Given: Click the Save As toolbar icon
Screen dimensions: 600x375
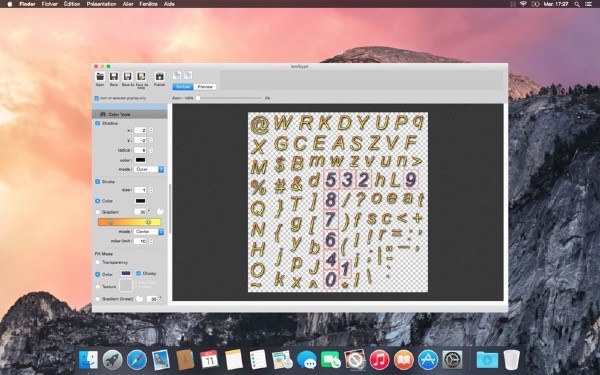Looking at the screenshot, I should coord(127,77).
